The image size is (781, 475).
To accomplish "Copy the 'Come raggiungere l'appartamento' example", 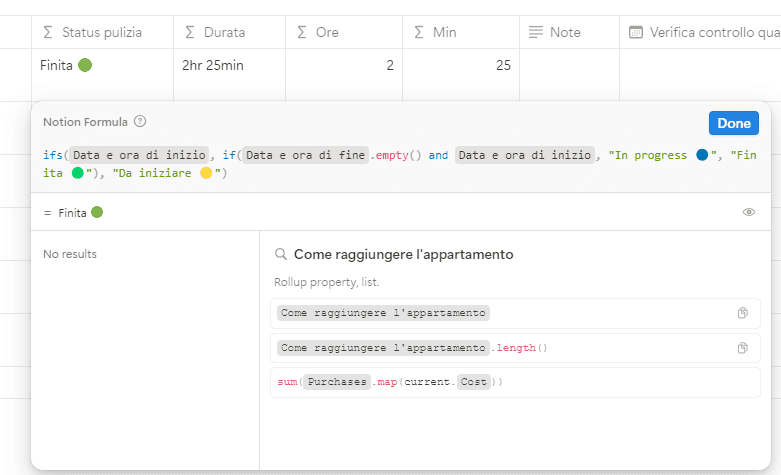I will [x=743, y=313].
